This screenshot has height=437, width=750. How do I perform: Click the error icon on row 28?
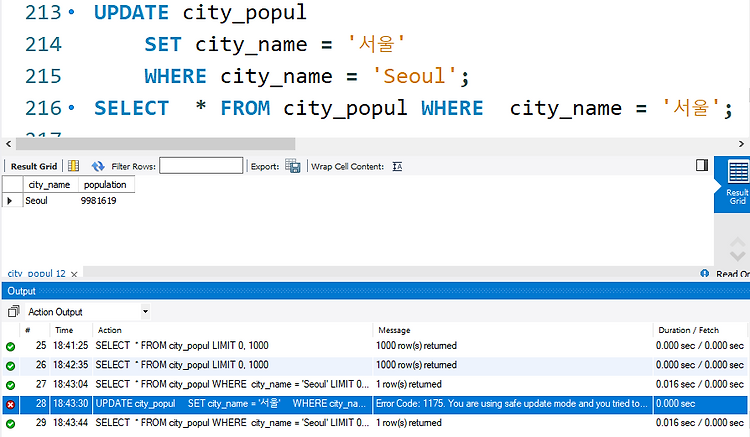tap(10, 404)
